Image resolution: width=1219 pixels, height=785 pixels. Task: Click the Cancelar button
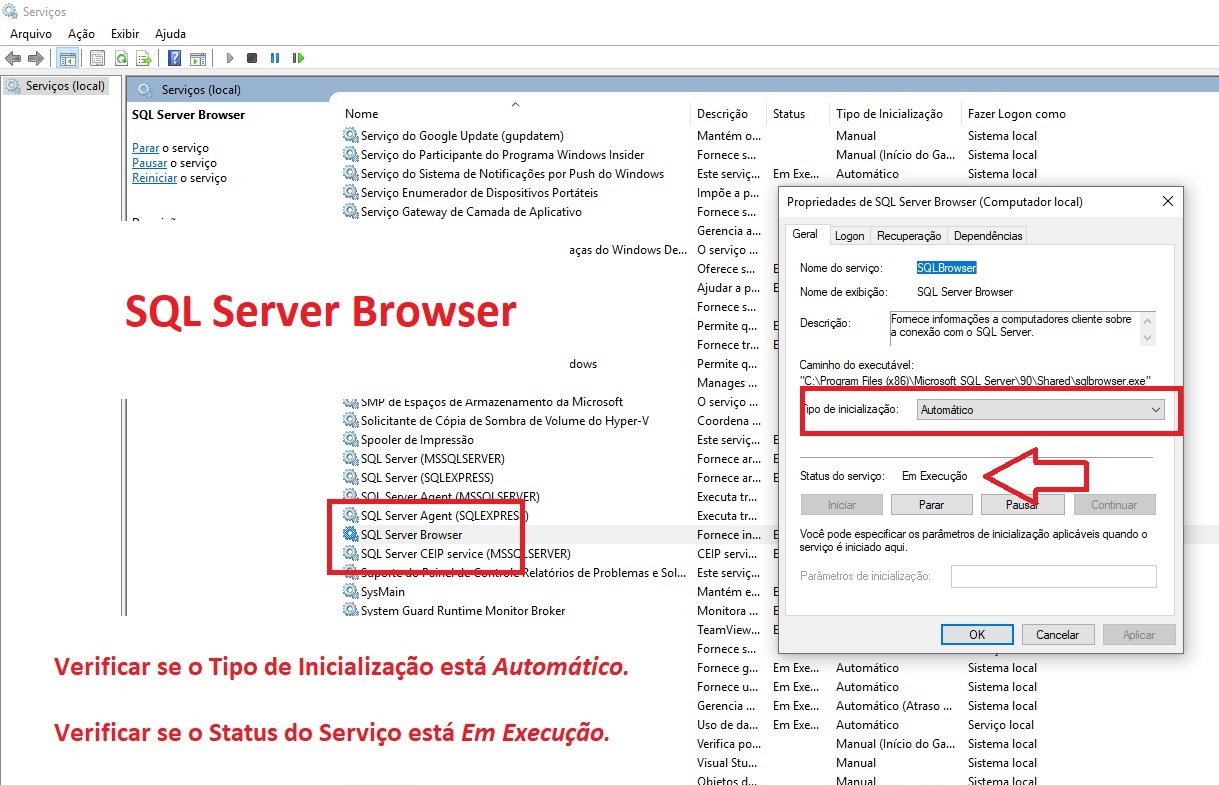1057,634
